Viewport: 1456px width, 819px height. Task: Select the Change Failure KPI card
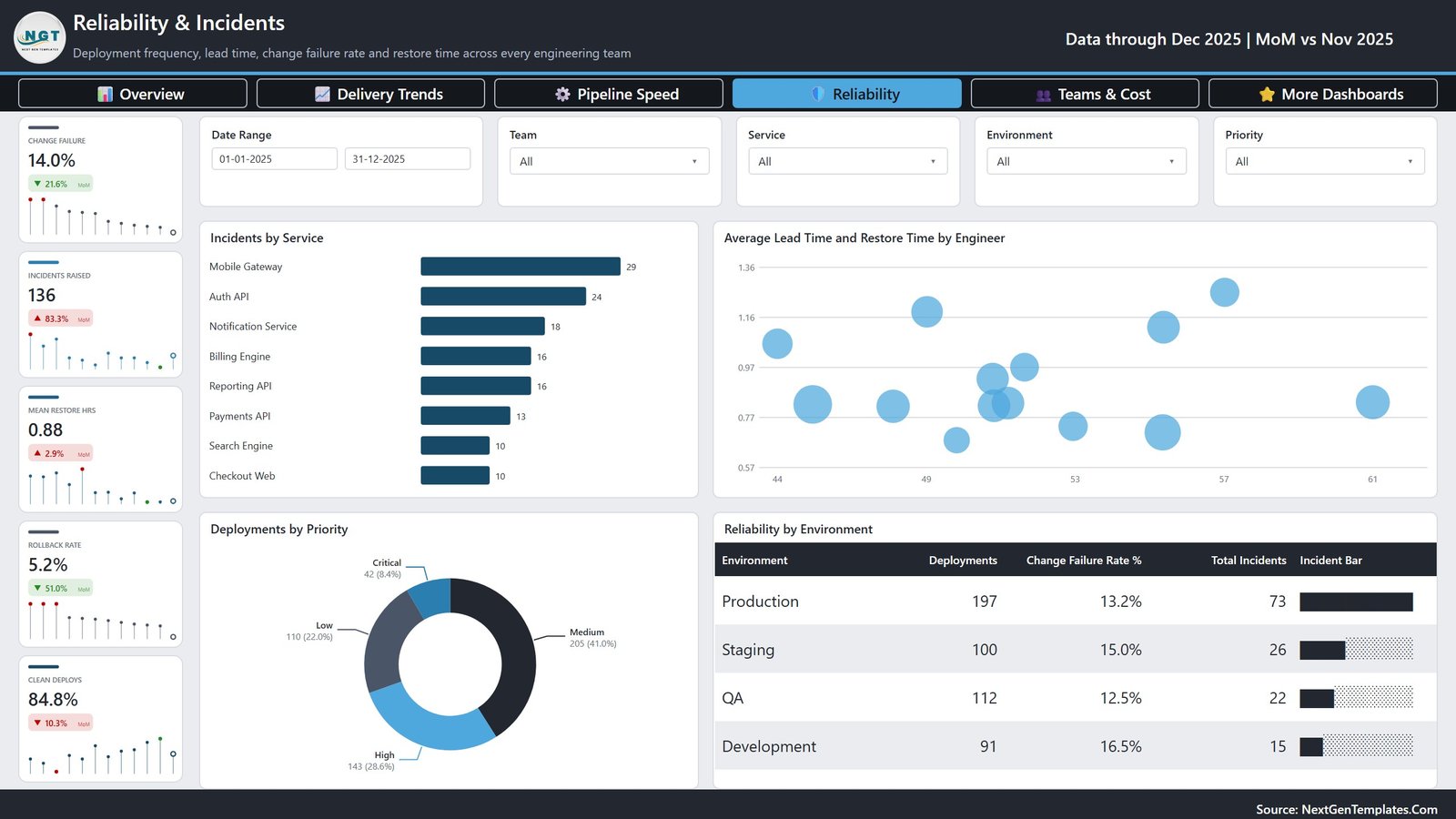(101, 180)
